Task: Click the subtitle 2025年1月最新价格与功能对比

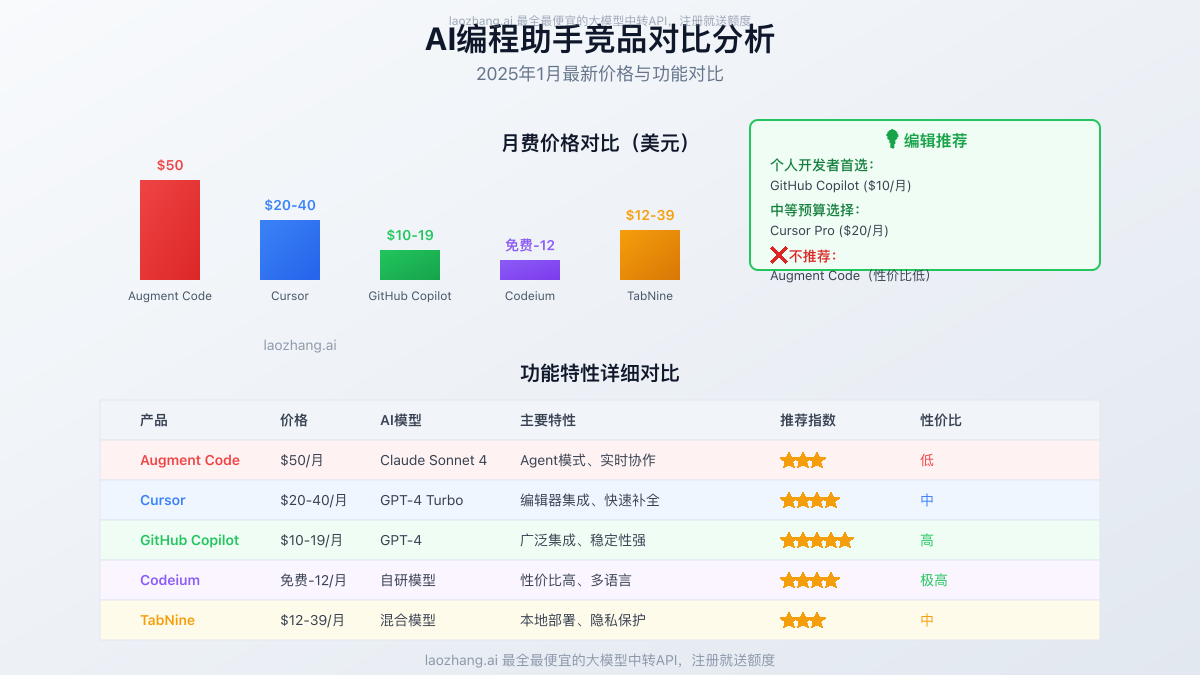Action: coord(600,74)
